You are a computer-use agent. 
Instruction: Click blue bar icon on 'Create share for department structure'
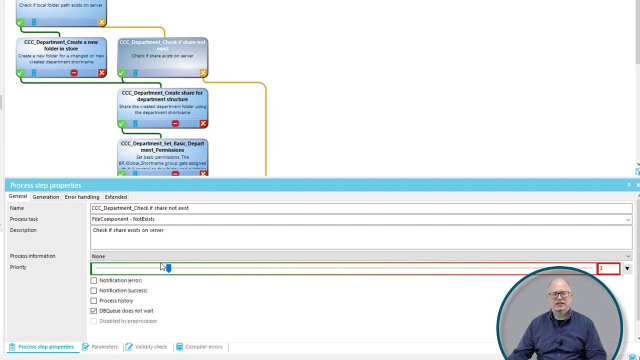[135, 123]
